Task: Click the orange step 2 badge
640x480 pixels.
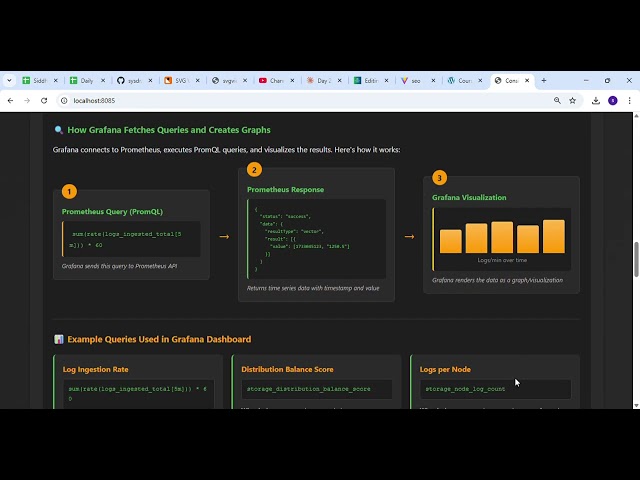Action: coord(254,169)
